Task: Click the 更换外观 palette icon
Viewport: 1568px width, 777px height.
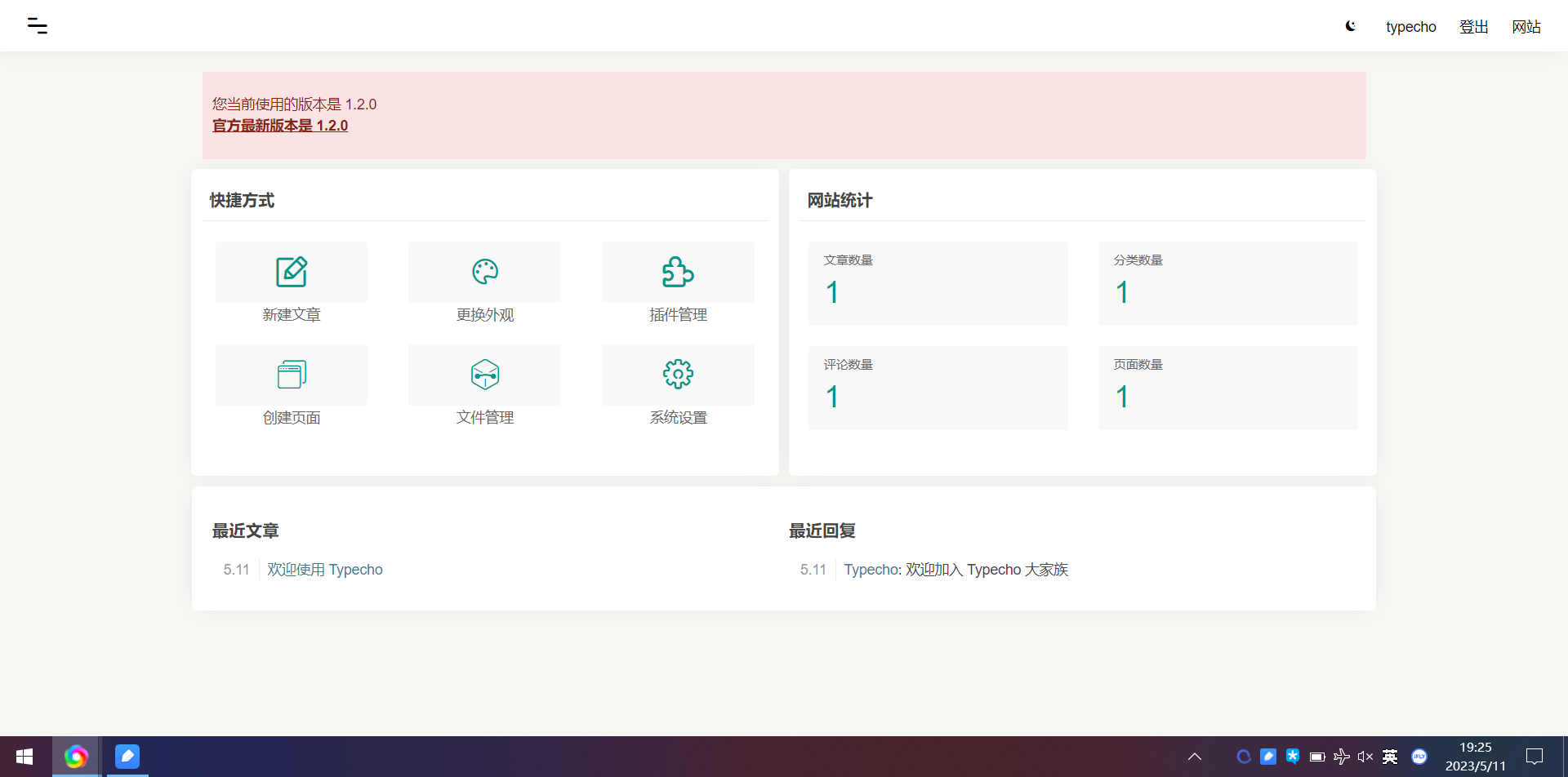Action: pos(485,272)
